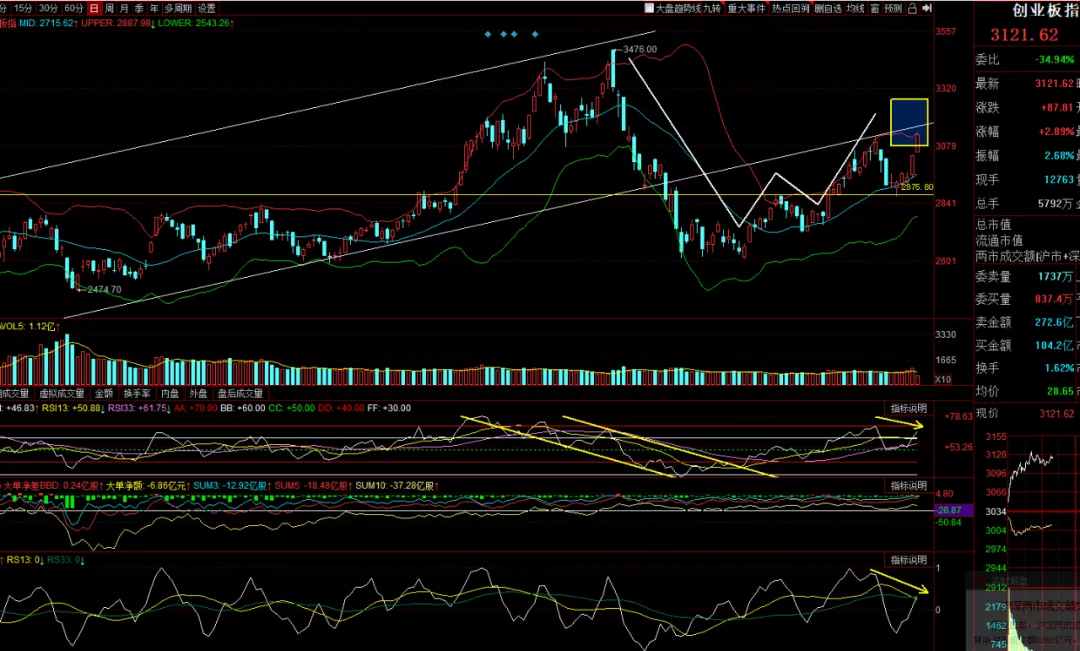
Task: Toggle the 均线 moving average lines
Action: 855,8
